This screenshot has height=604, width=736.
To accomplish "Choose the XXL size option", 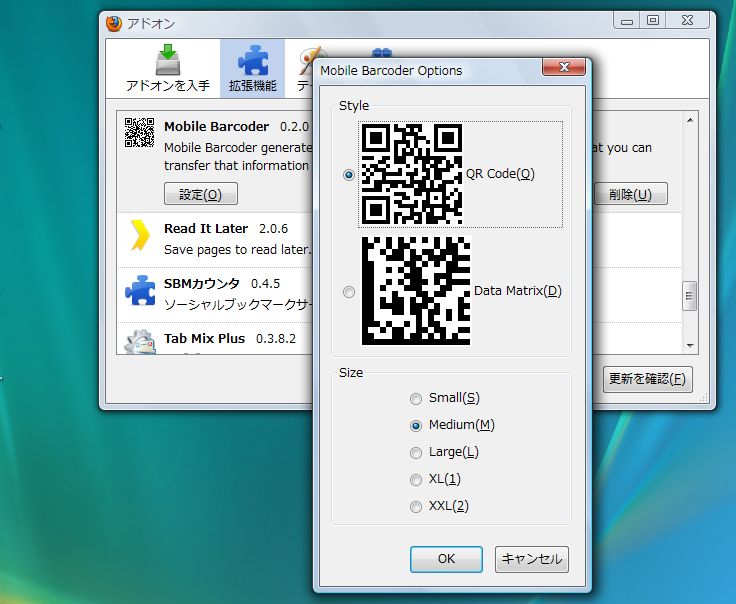I will pyautogui.click(x=416, y=507).
